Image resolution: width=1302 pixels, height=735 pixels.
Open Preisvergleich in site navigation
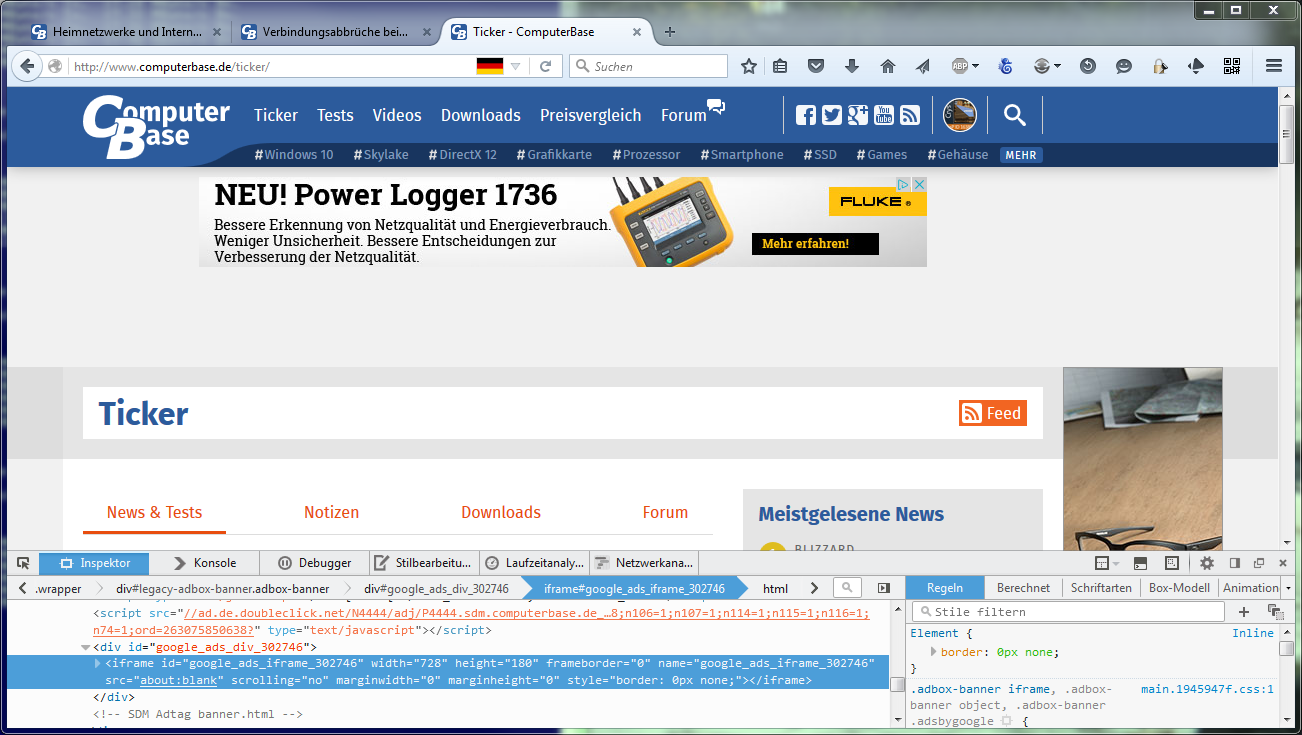click(x=591, y=115)
